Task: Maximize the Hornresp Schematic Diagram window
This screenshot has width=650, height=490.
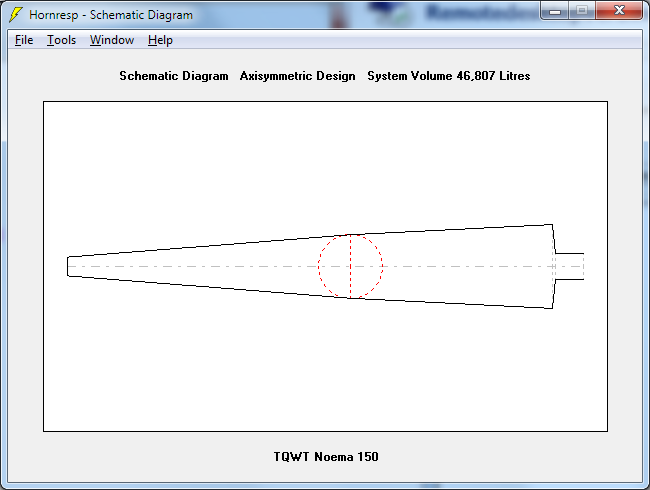Action: [x=582, y=10]
